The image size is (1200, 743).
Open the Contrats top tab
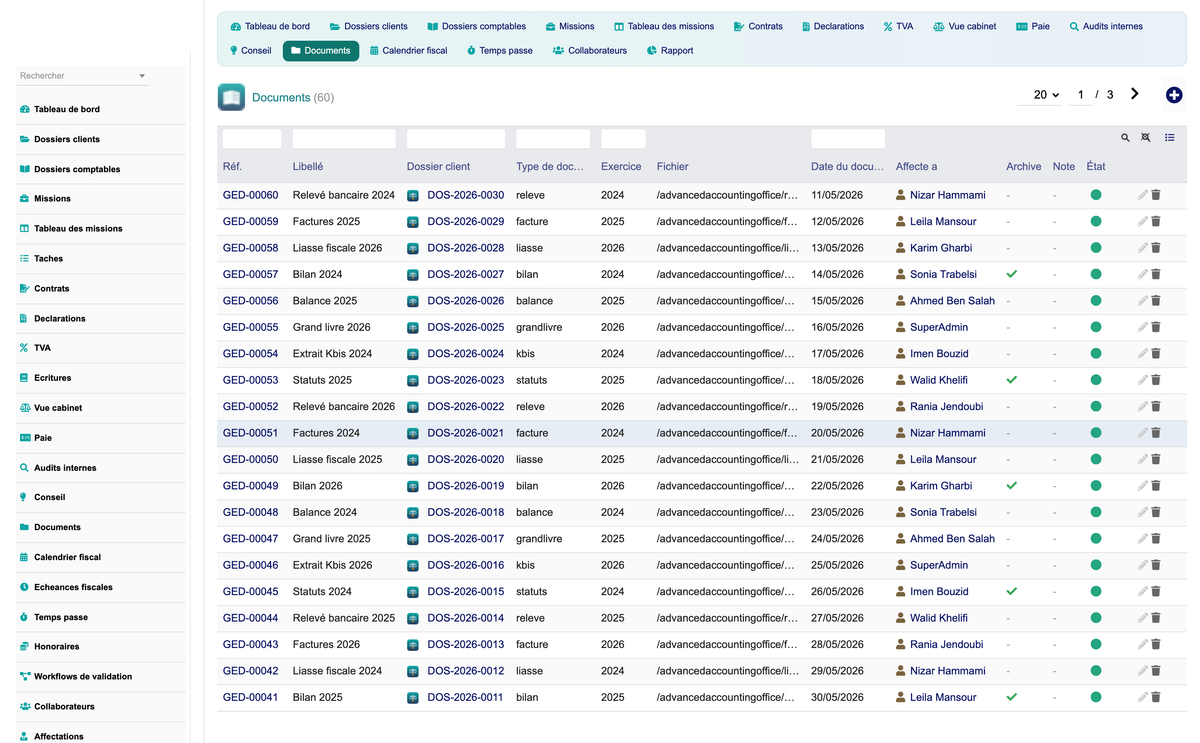pos(758,26)
